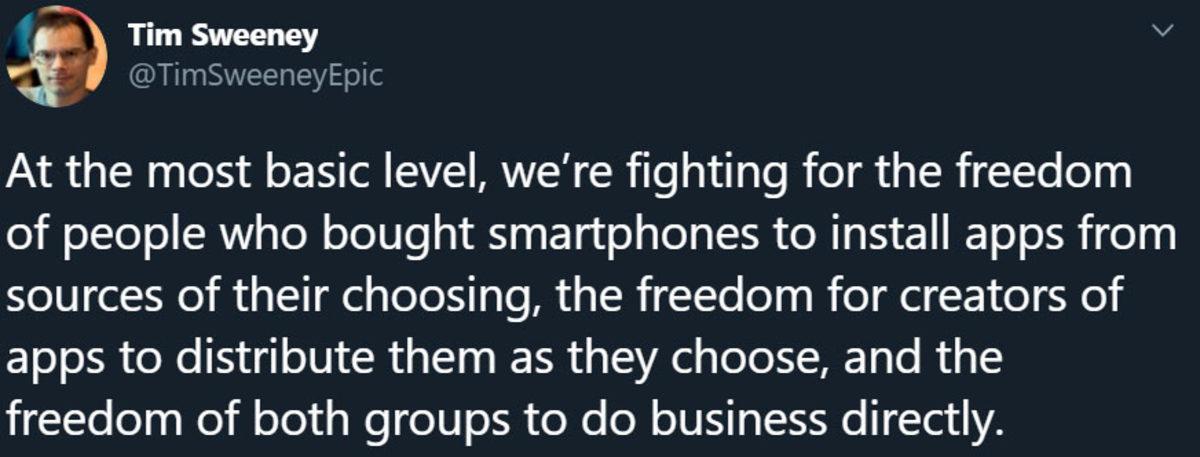The image size is (1200, 457).
Task: Open the tweet options chevron menu
Action: click(1162, 32)
